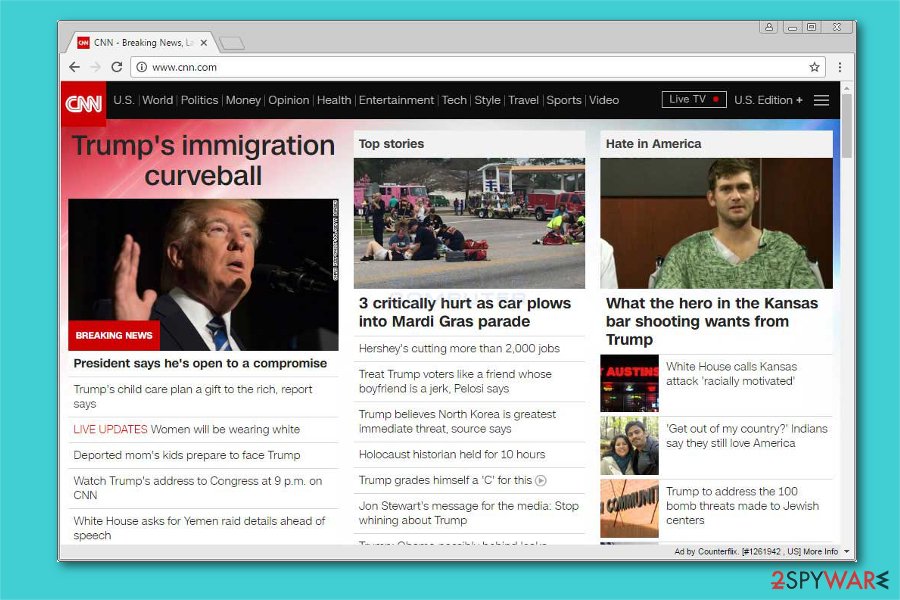900x600 pixels.
Task: Open the Health section
Action: 333,100
